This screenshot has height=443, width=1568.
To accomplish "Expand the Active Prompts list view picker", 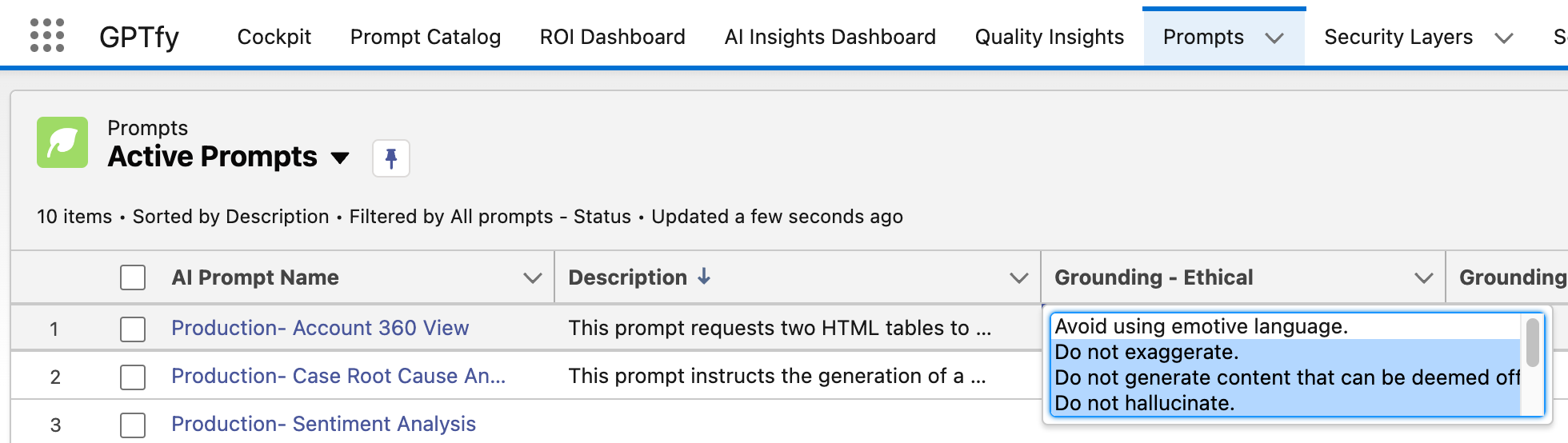I will click(340, 158).
